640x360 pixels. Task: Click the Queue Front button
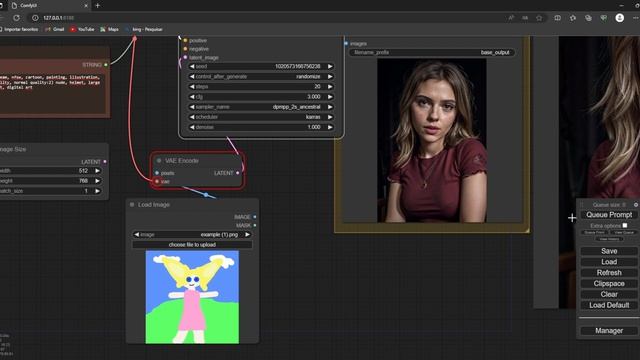[594, 232]
